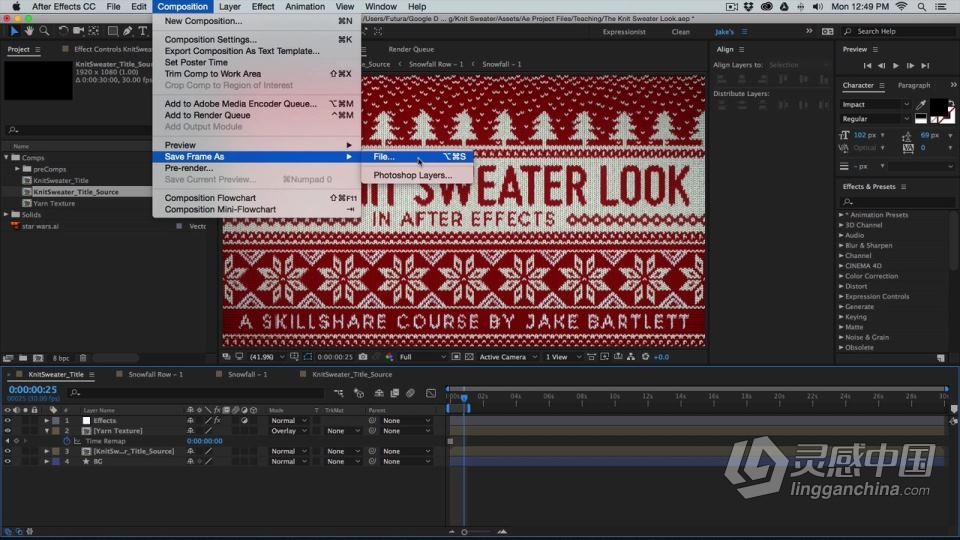This screenshot has width=960, height=540.
Task: Click the zoom in mountains icon on timeline
Action: 502,532
